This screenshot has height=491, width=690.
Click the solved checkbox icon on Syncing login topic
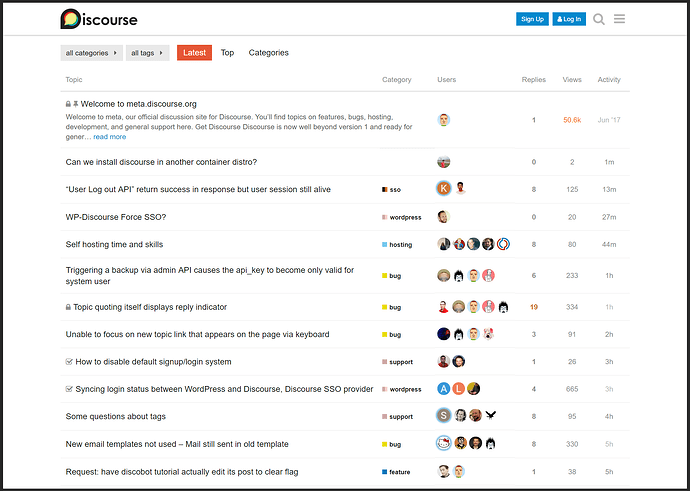click(69, 389)
